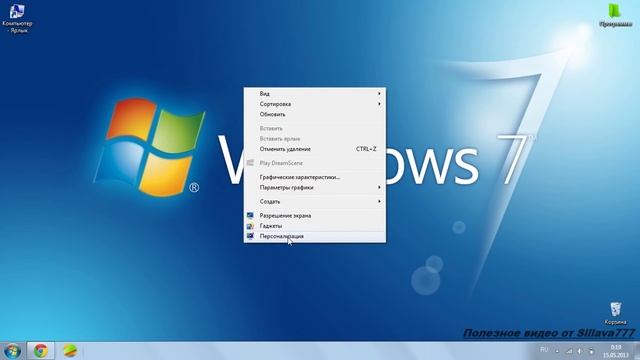Click the icon beside Персонализация
640x360 pixels.
pyautogui.click(x=250, y=236)
